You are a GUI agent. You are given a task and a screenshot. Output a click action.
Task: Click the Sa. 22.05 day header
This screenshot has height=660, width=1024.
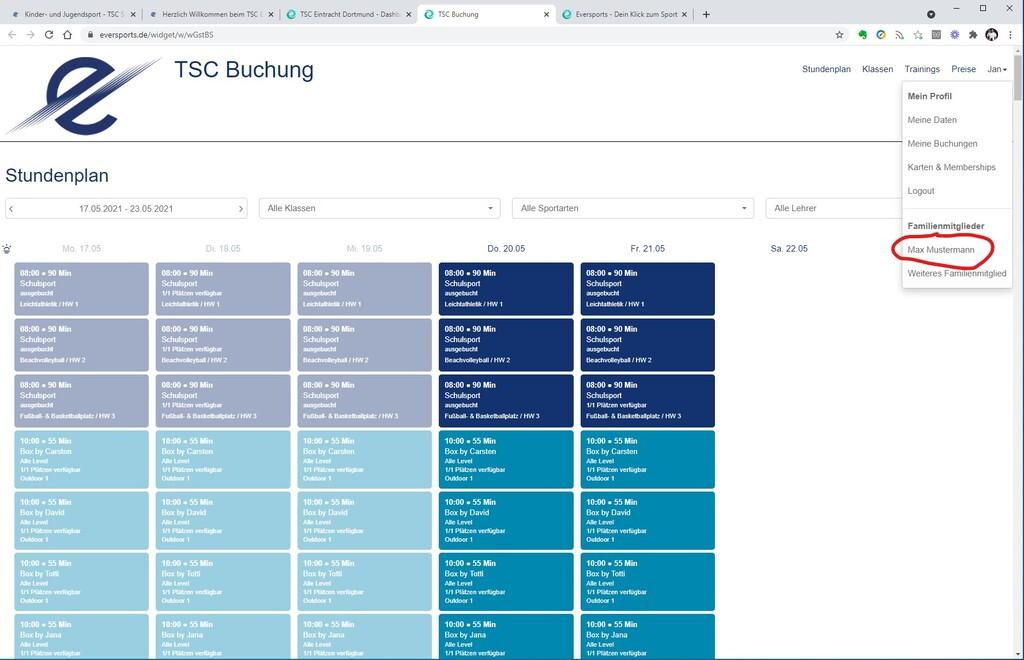(x=789, y=249)
